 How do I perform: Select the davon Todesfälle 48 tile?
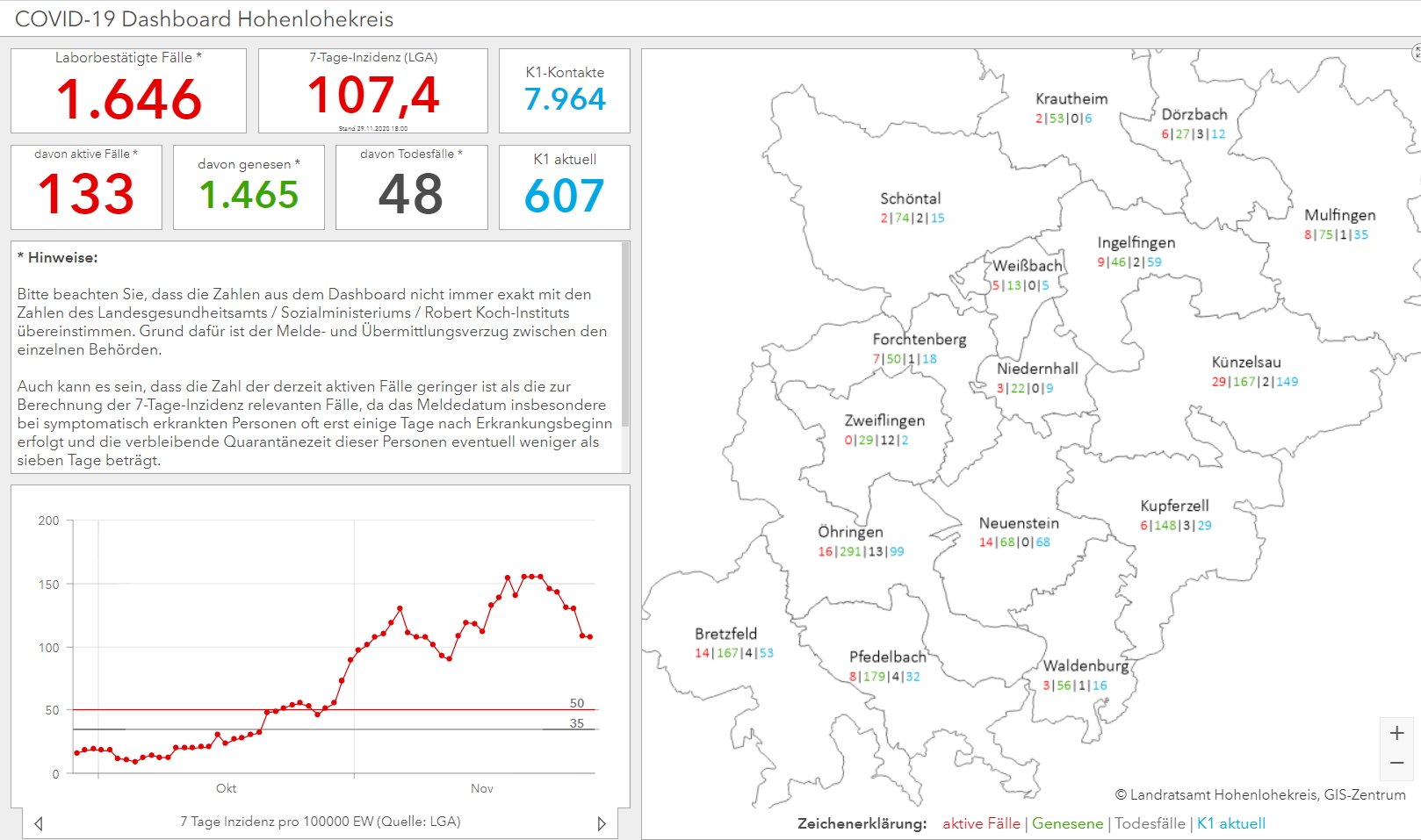pos(411,187)
